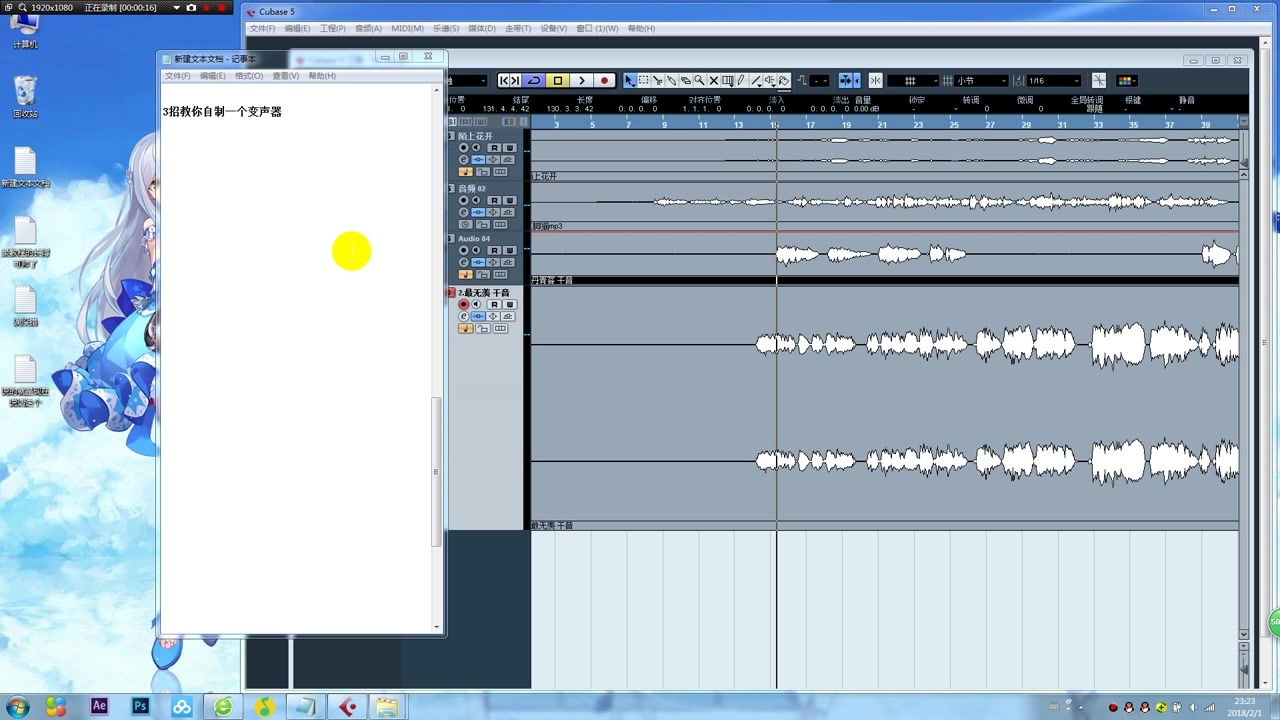Screen dimensions: 1280x720
Task: Open edit channel settings for 最无羡 干音
Action: click(x=464, y=316)
